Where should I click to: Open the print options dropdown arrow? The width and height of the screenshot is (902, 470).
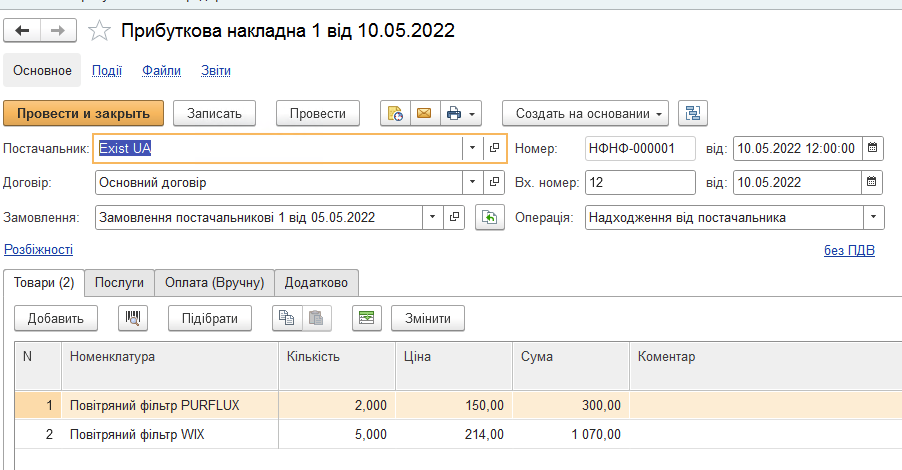[472, 114]
